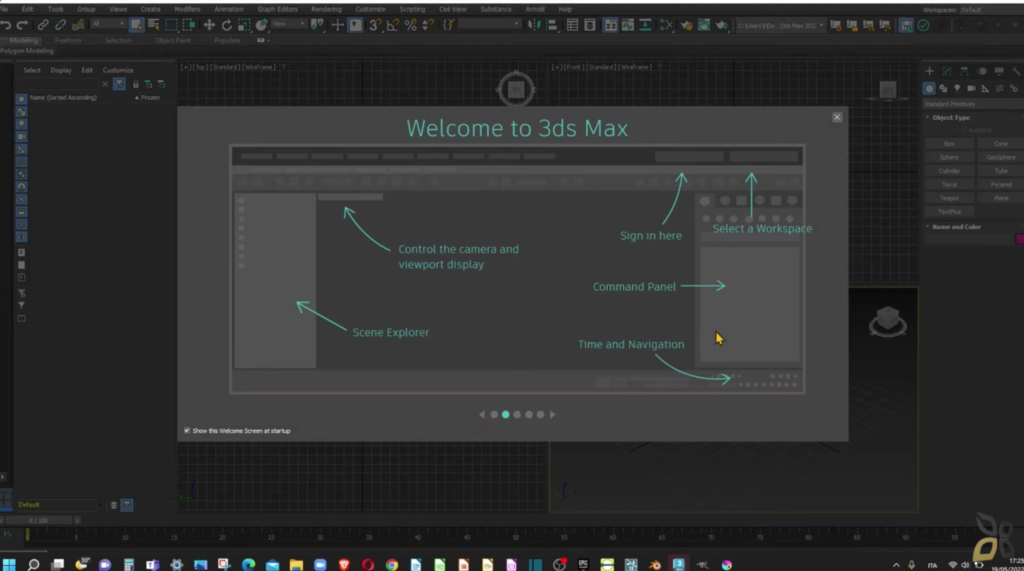The width and height of the screenshot is (1024, 571).
Task: Toggle the Ribbon display icon
Action: tap(611, 25)
